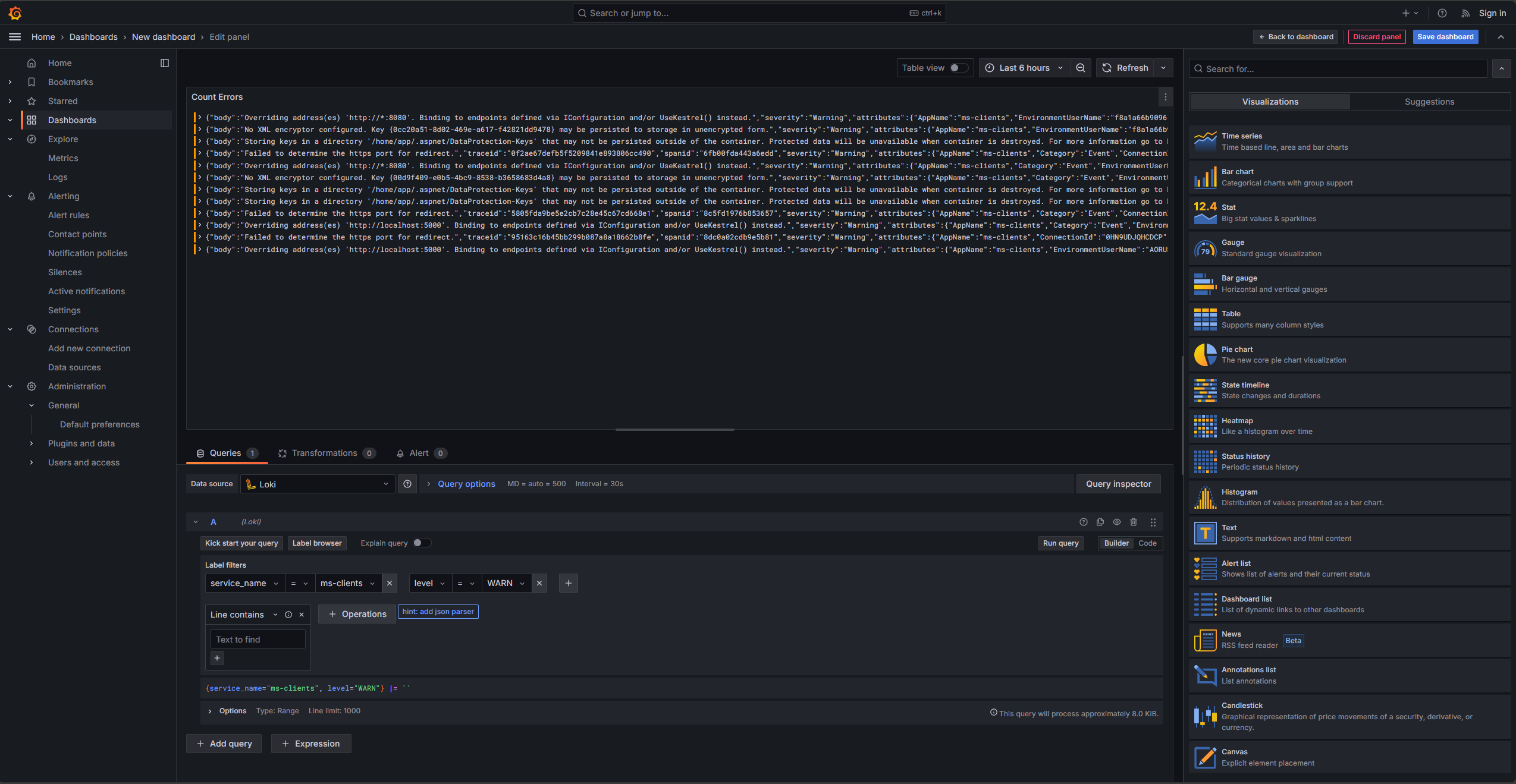Image resolution: width=1516 pixels, height=784 pixels.
Task: Open the WARN value dropdown
Action: tap(506, 583)
